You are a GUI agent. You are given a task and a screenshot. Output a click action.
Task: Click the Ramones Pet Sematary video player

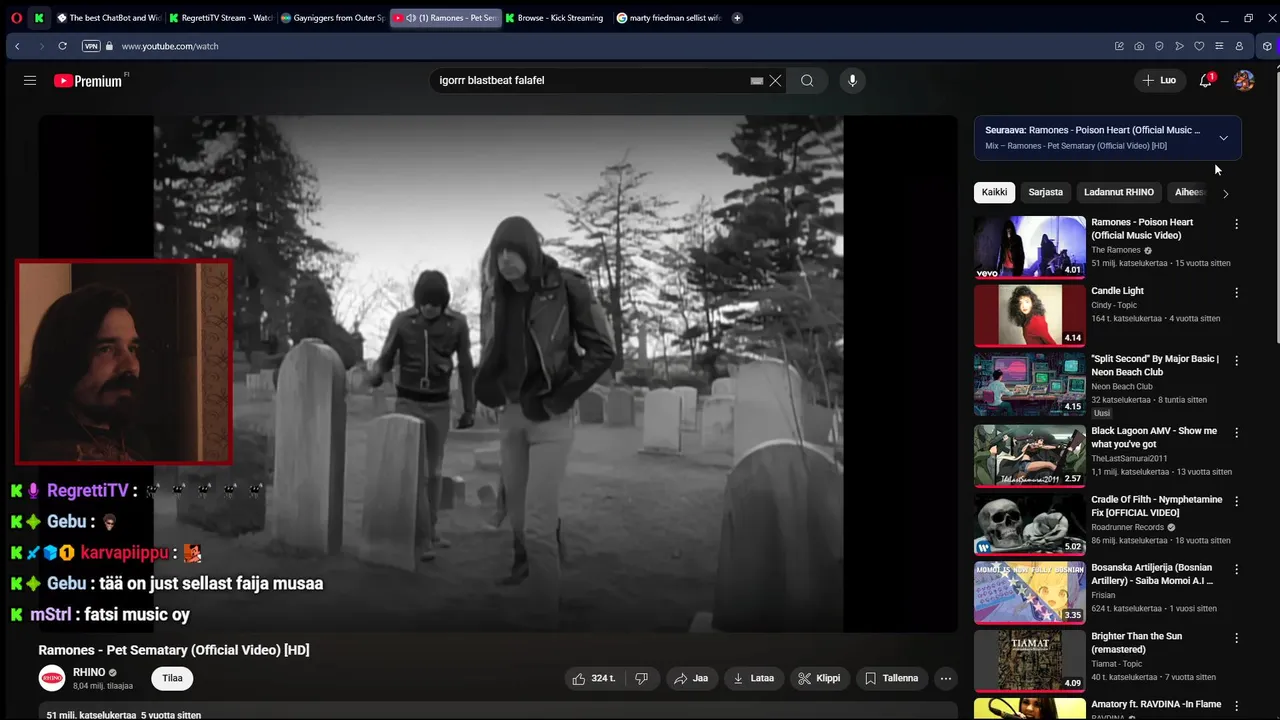pos(498,373)
